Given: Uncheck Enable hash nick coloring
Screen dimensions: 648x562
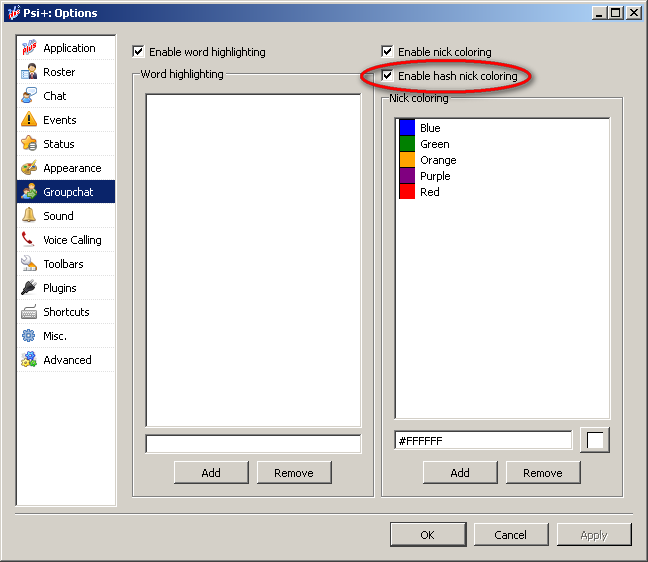Looking at the screenshot, I should point(388,76).
